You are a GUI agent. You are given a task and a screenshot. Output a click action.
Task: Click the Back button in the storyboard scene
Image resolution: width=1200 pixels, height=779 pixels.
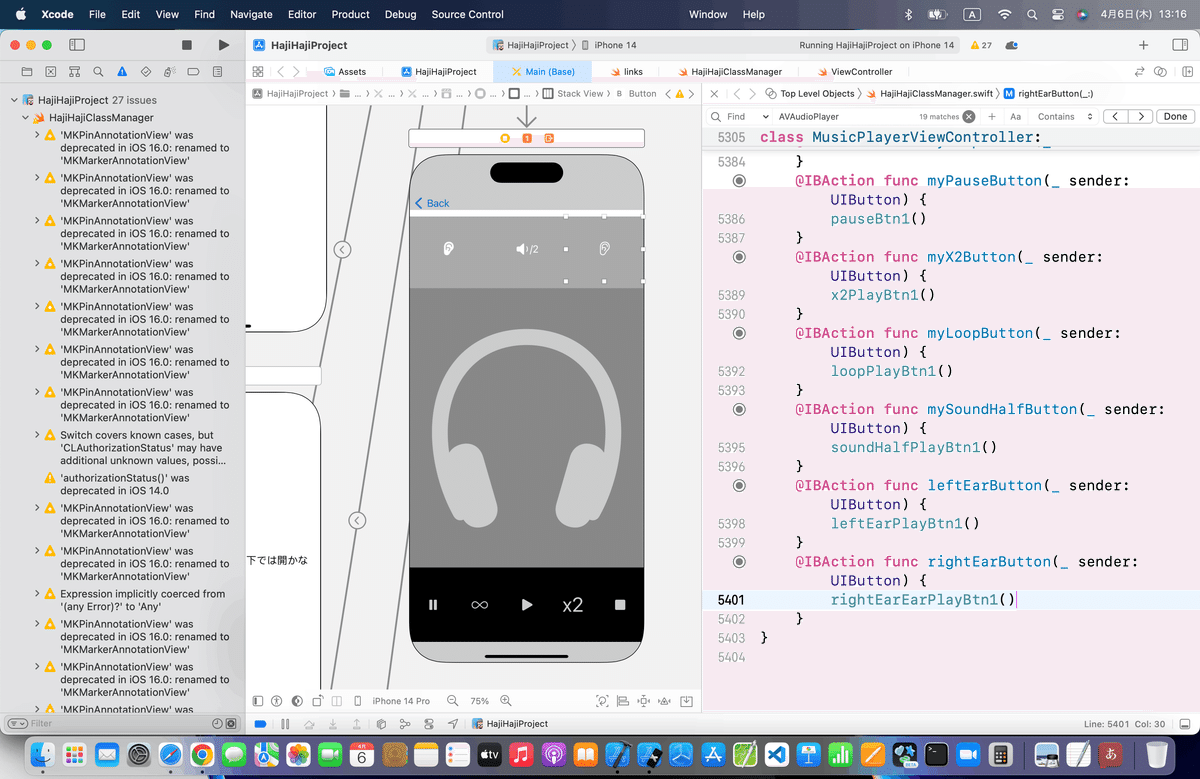point(432,203)
